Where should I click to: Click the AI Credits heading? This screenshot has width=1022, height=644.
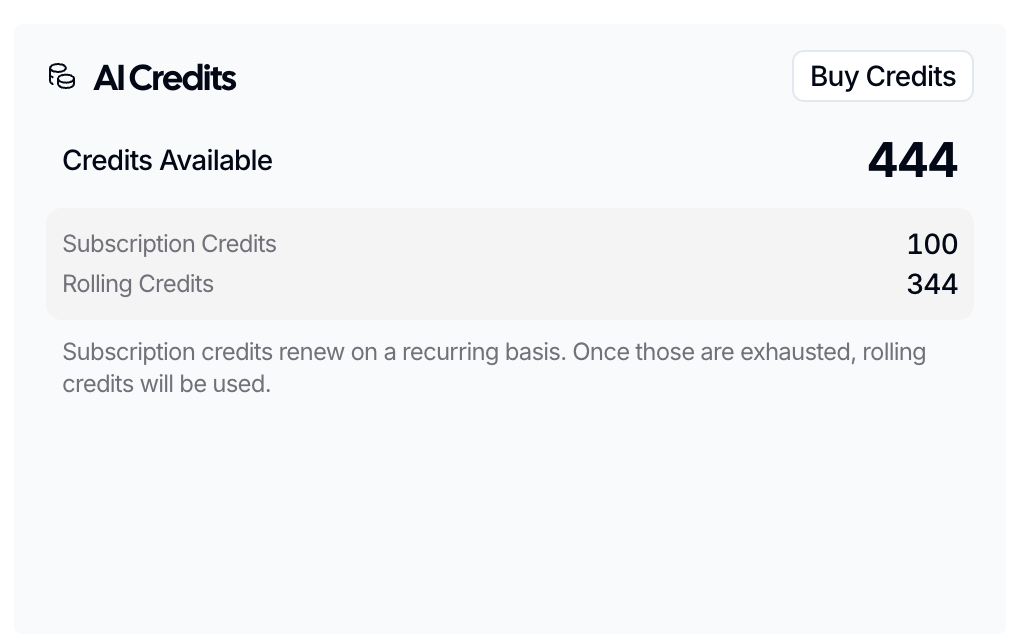[165, 78]
